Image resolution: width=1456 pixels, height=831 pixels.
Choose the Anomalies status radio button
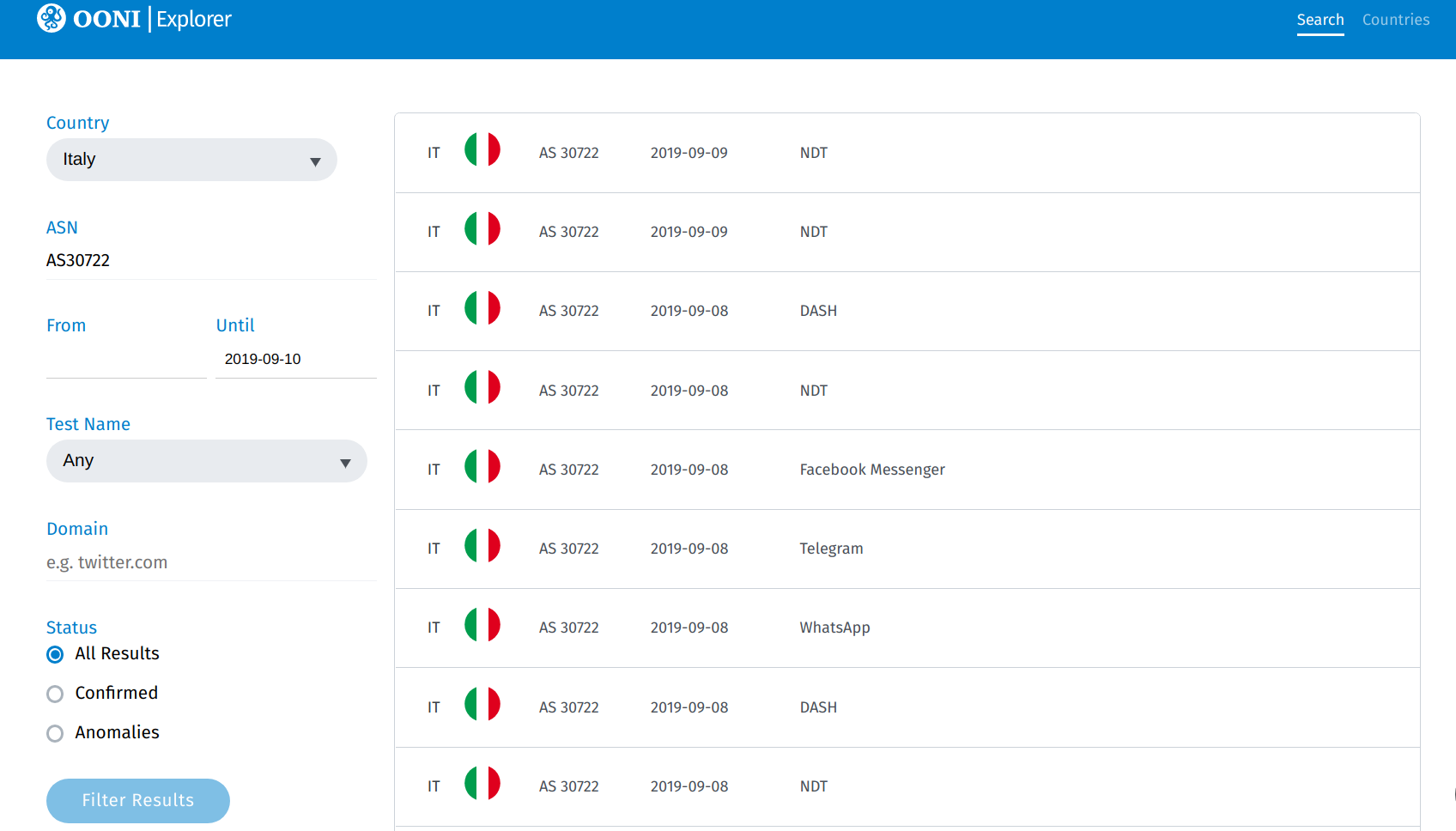pos(55,733)
